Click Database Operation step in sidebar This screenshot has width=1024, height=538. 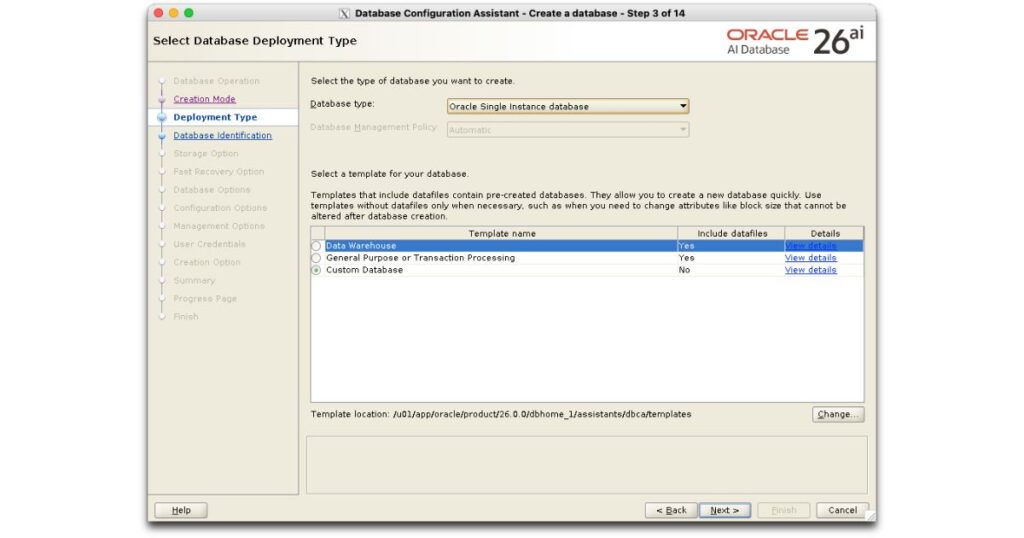[x=216, y=81]
